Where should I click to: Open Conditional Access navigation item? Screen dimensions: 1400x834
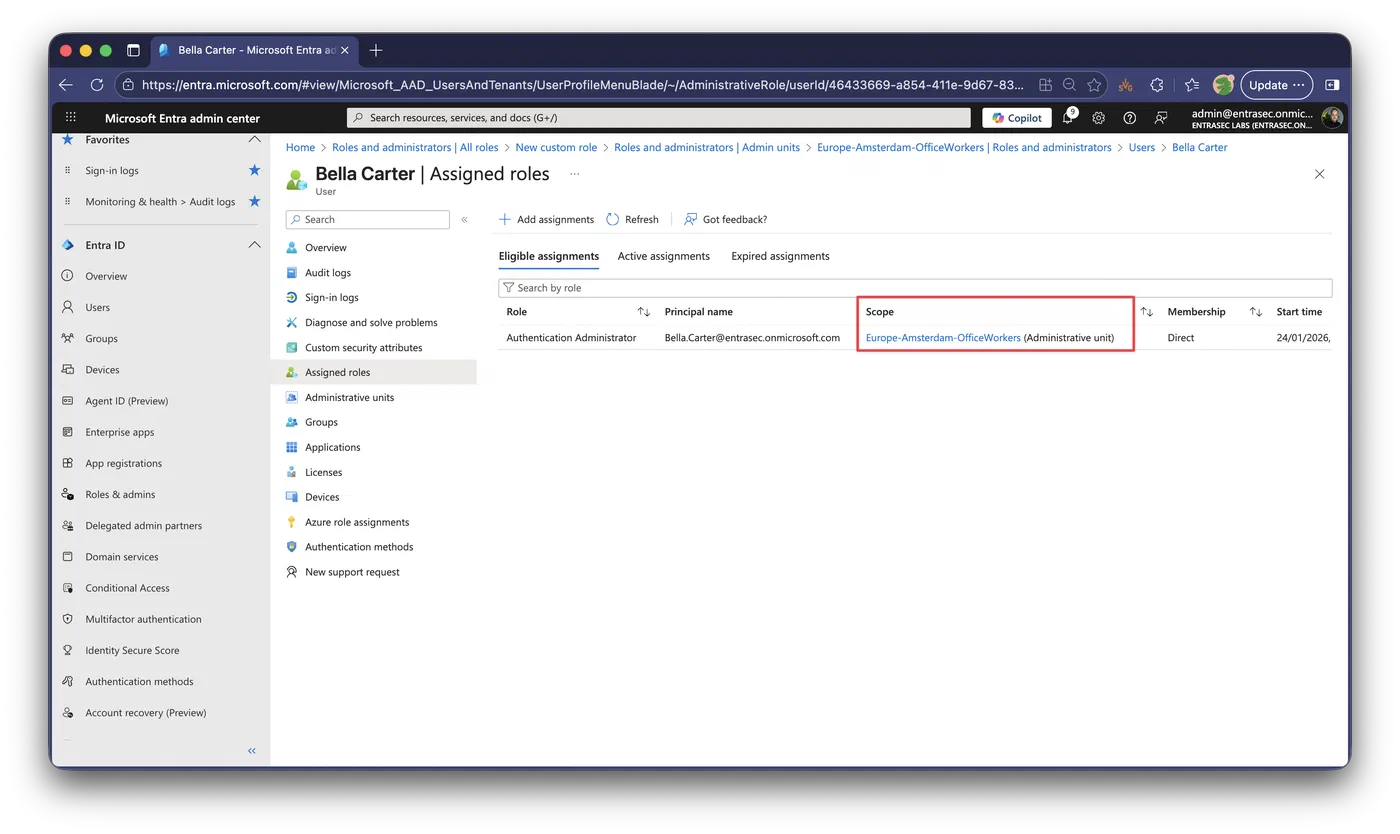(x=127, y=588)
